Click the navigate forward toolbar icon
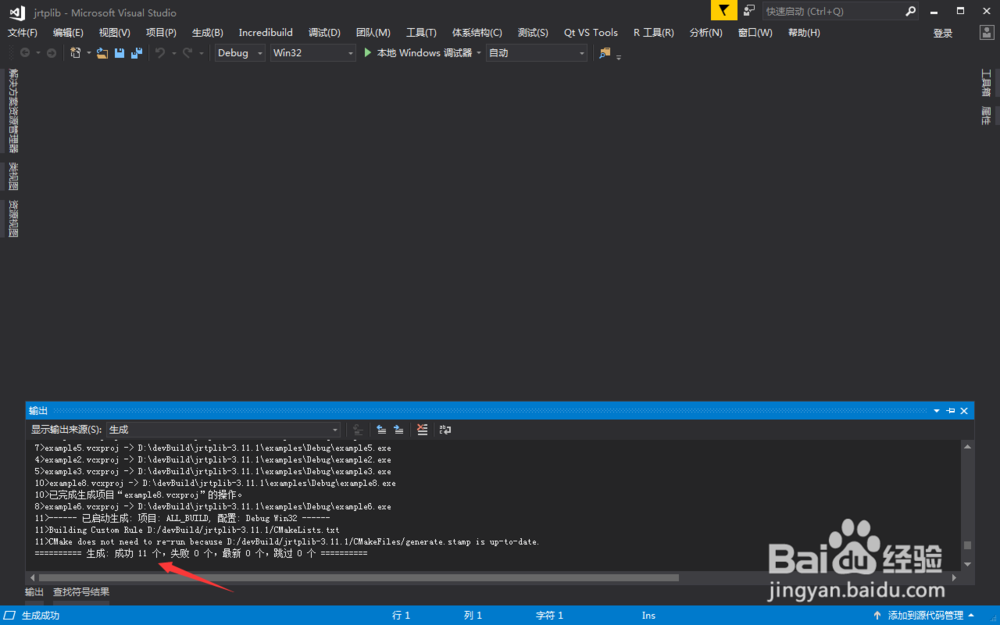 pos(51,53)
